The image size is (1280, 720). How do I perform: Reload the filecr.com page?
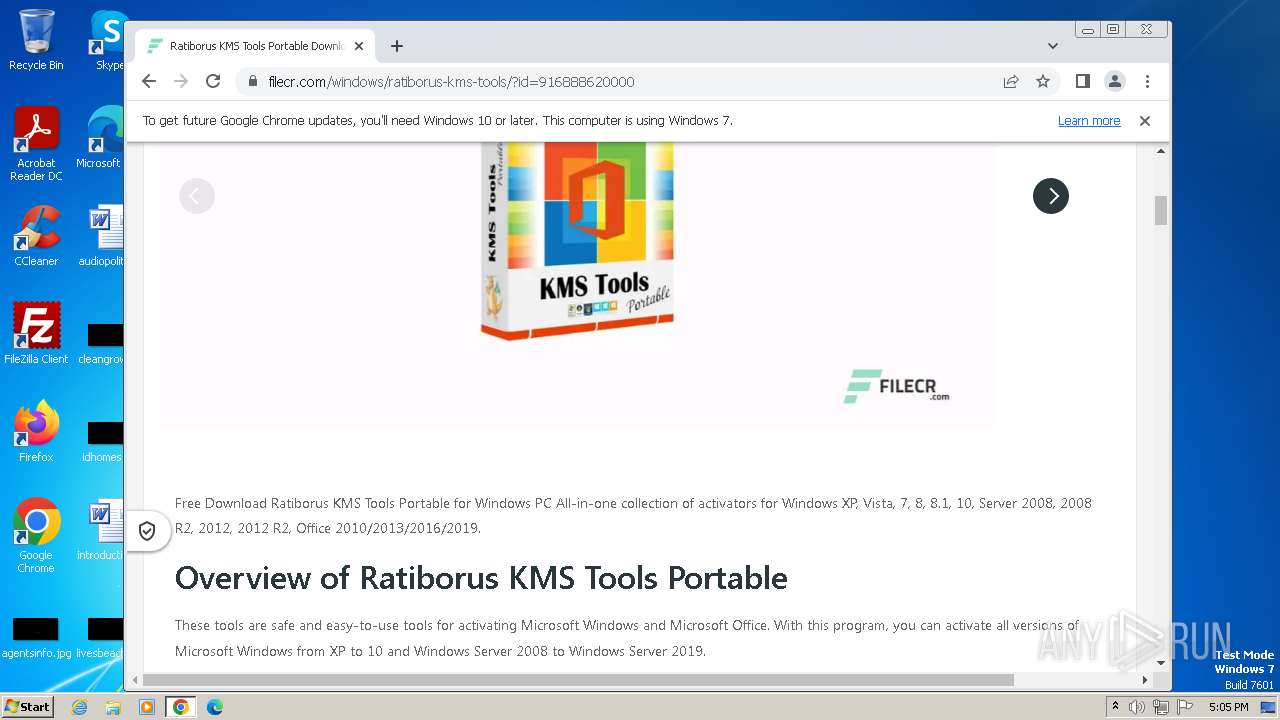point(213,81)
